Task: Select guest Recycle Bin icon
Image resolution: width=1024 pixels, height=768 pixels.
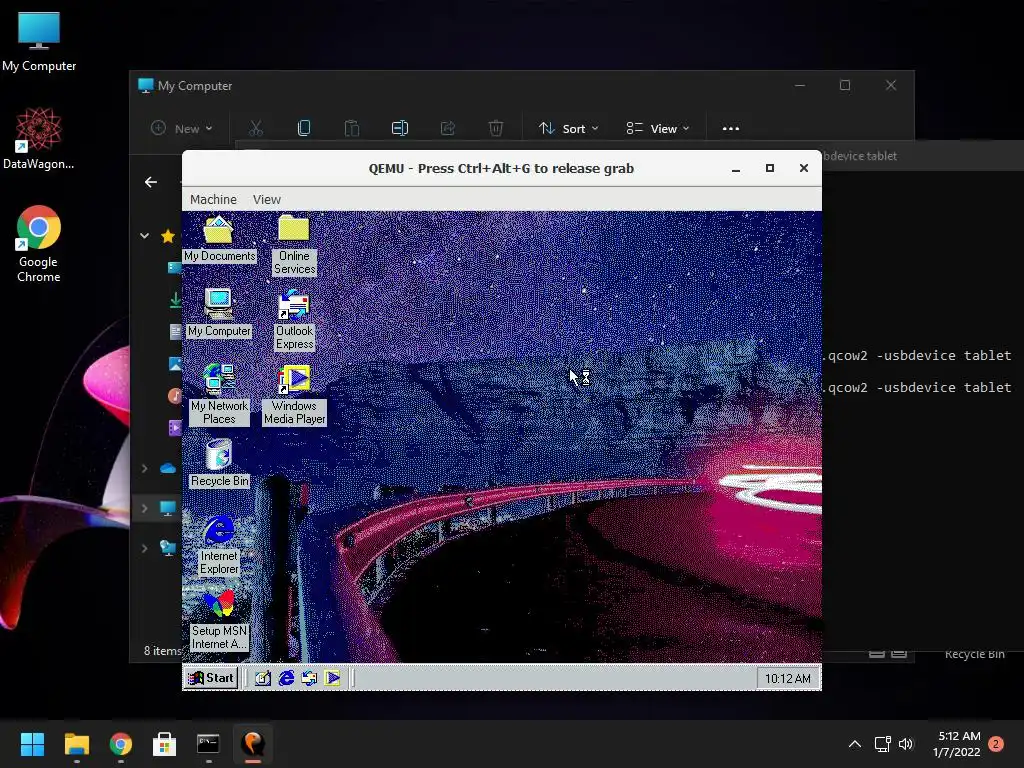Action: point(219,464)
